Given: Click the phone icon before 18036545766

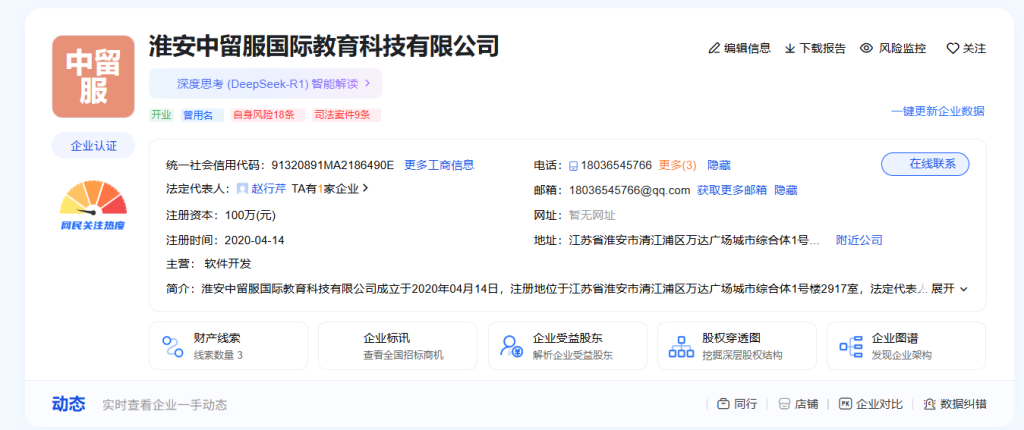Looking at the screenshot, I should point(573,165).
